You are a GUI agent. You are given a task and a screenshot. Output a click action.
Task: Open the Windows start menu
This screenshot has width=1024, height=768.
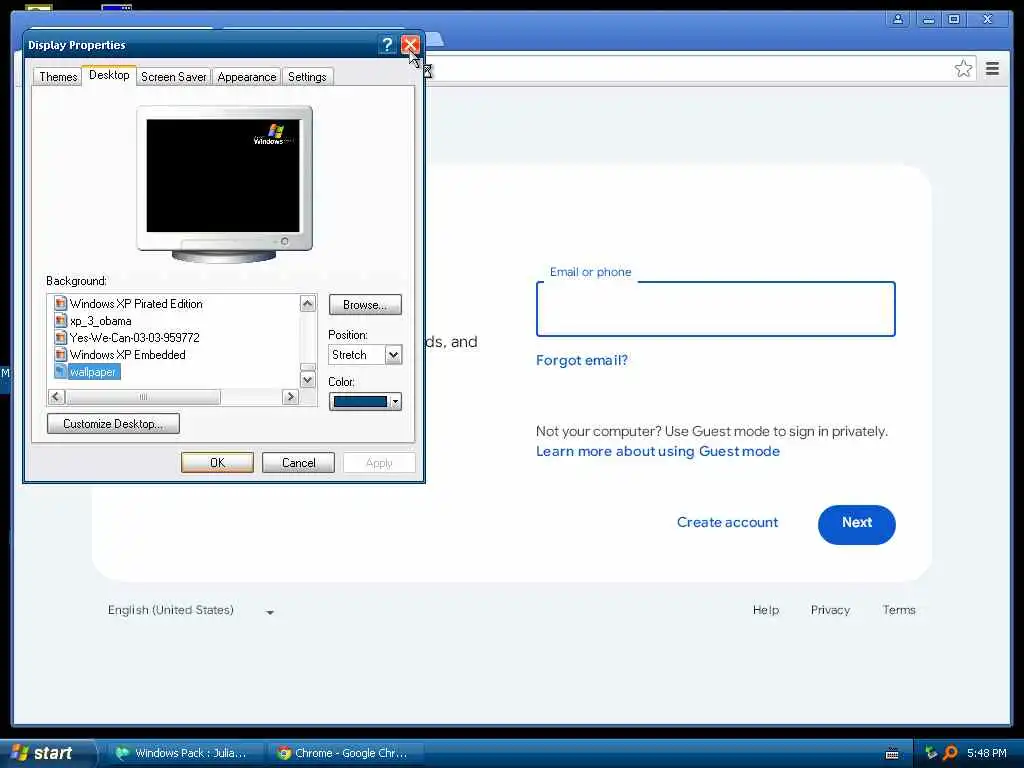pos(44,753)
